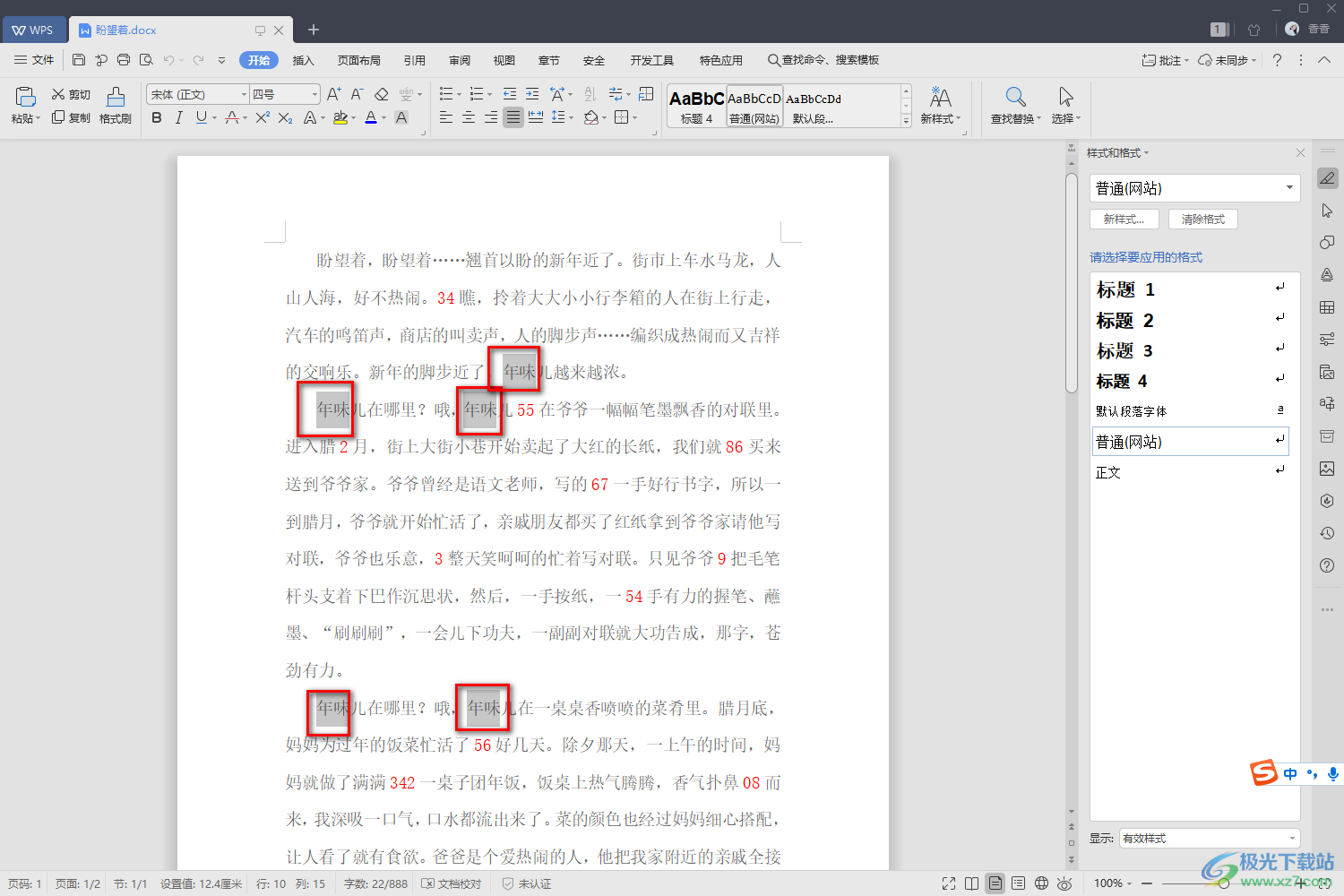Click the 清除格式 button in styles pane
Image resolution: width=1344 pixels, height=896 pixels.
click(x=1202, y=219)
